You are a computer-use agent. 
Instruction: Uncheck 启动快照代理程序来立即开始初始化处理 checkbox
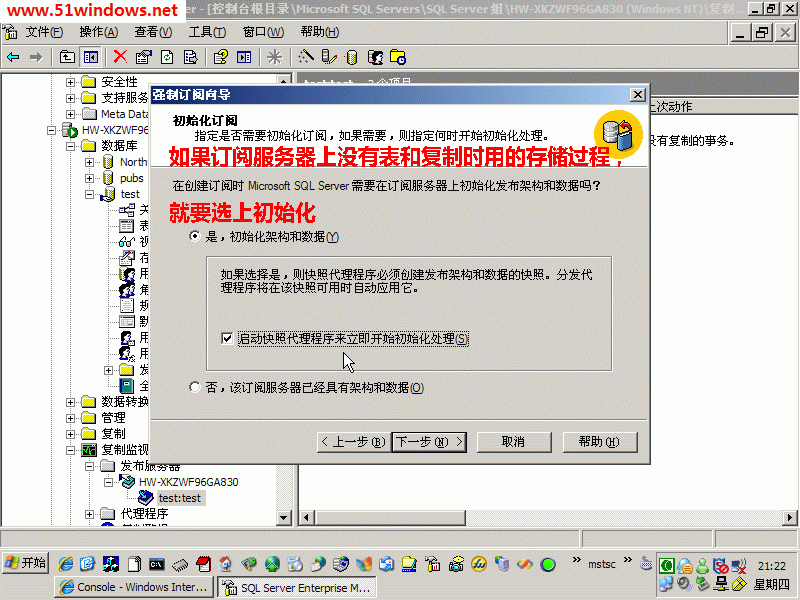click(228, 339)
